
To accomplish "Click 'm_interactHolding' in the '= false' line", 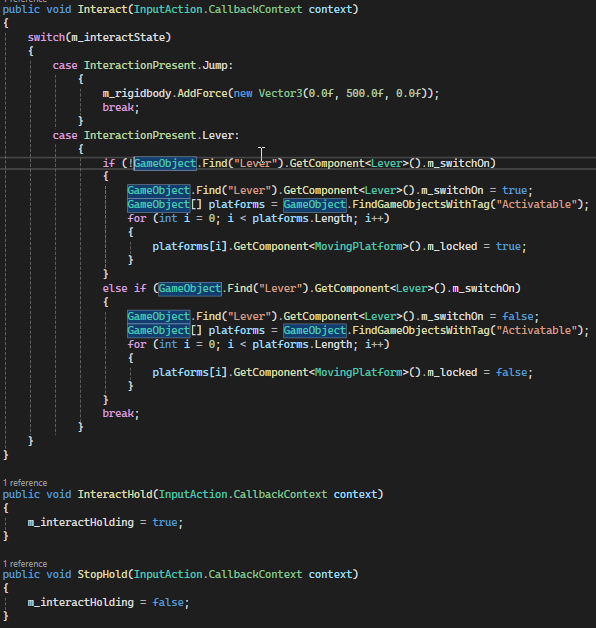I will (81, 602).
